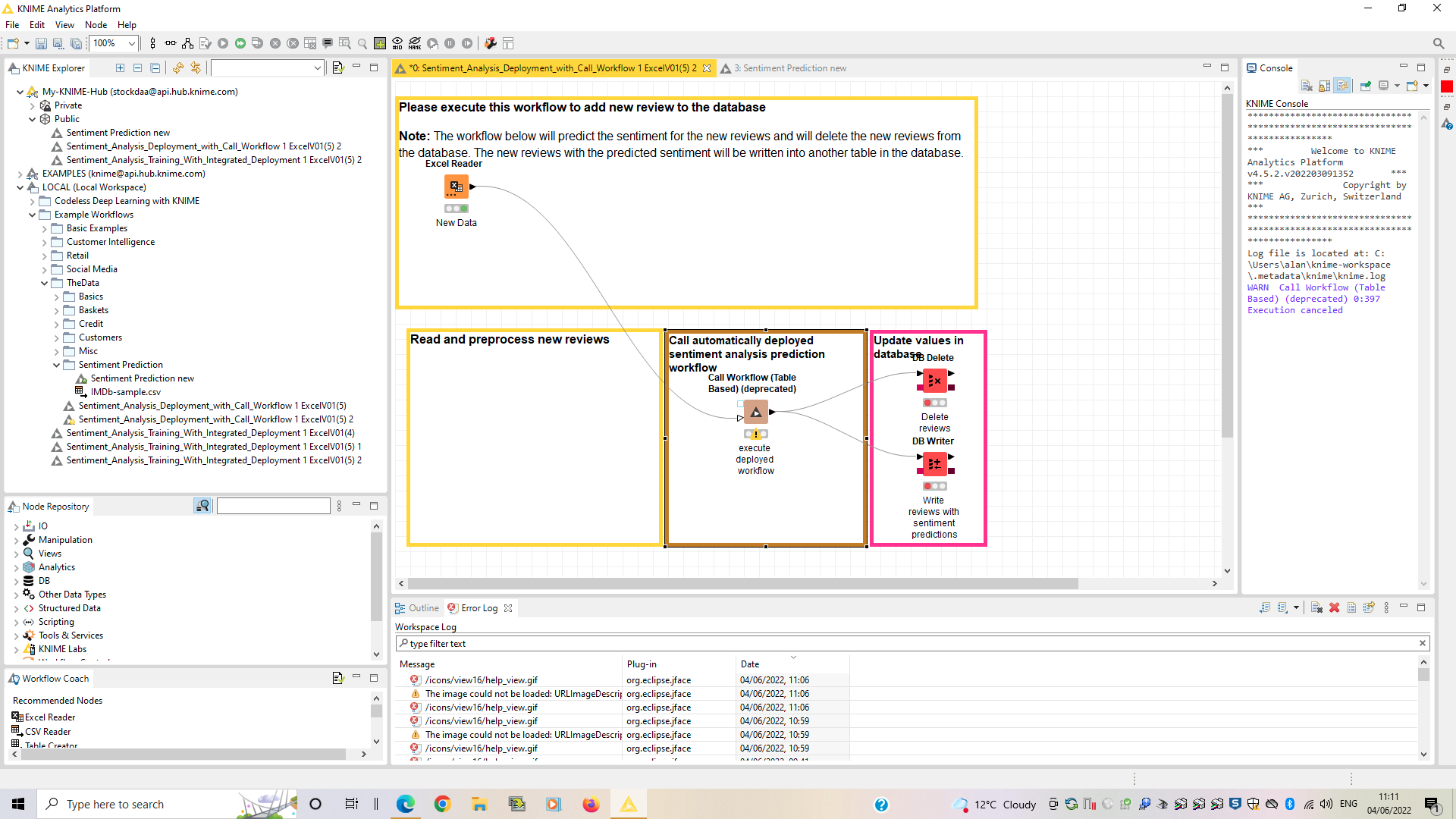Toggle fuzzy search in Node Repository
This screenshot has width=1456, height=819.
pyautogui.click(x=202, y=506)
